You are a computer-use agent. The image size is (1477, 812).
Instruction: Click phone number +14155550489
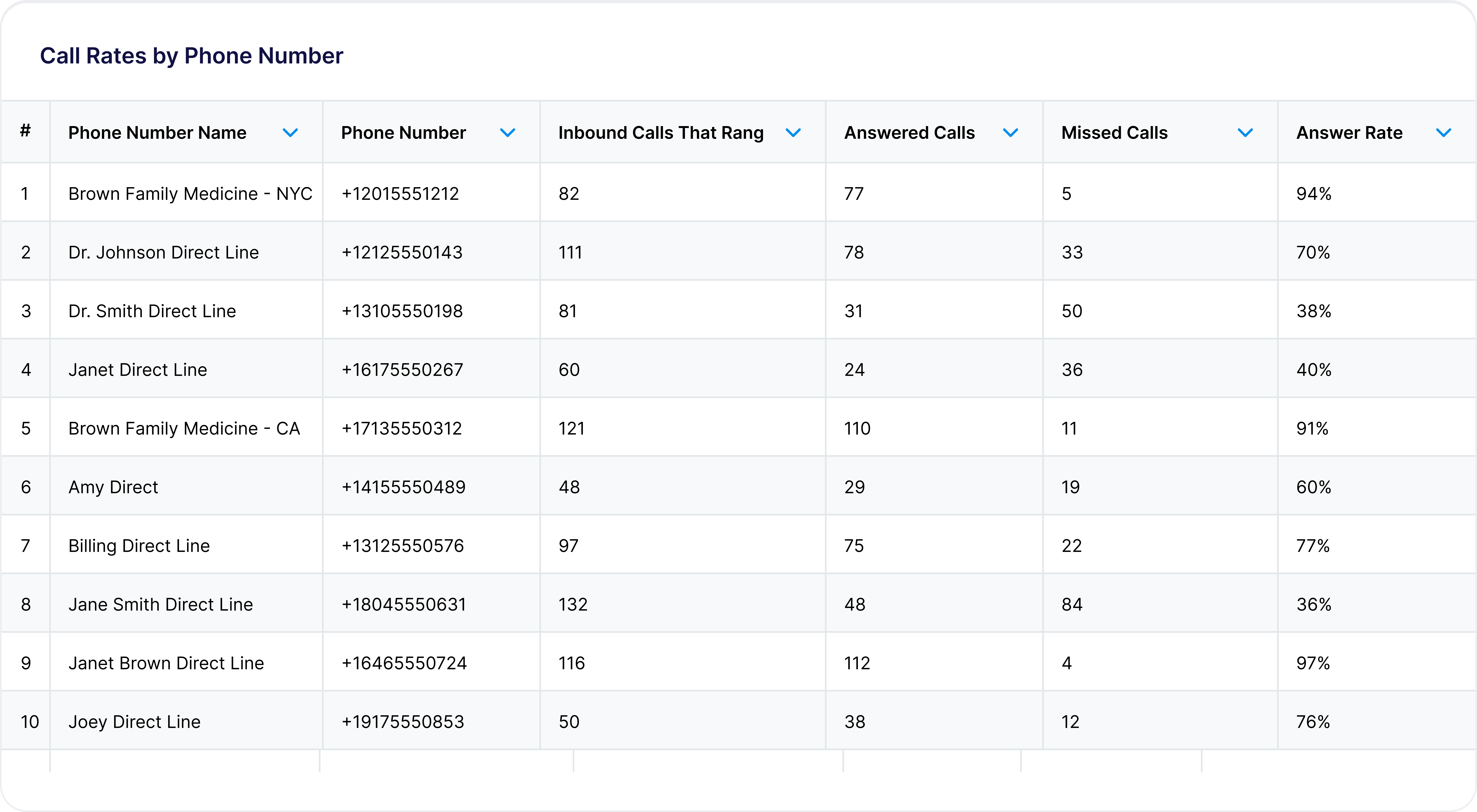coord(403,487)
